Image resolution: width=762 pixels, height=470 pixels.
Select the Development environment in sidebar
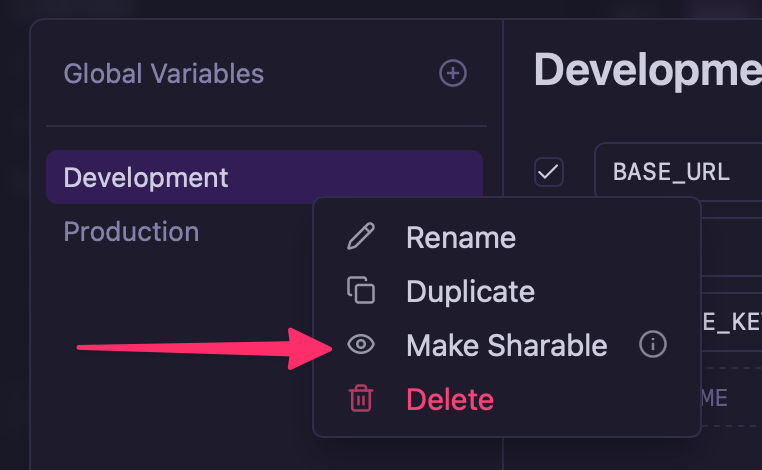(146, 178)
